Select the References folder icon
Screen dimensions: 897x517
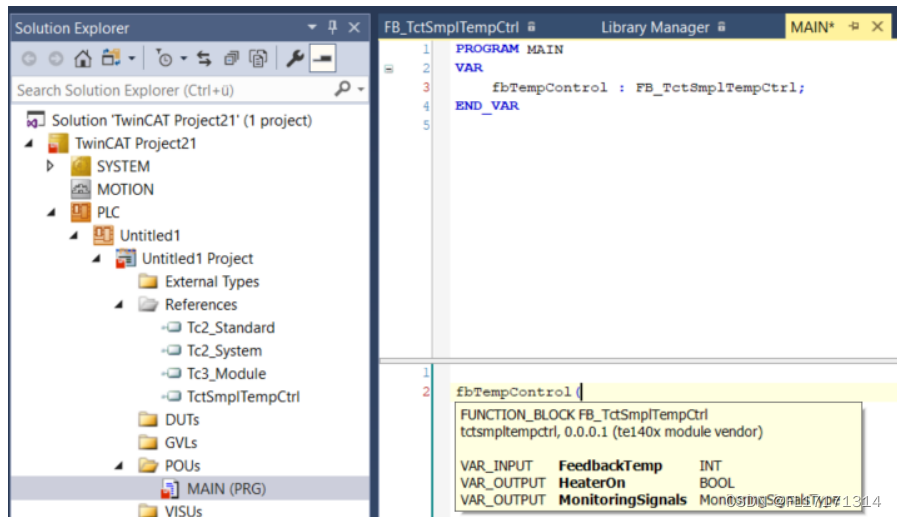(x=148, y=304)
